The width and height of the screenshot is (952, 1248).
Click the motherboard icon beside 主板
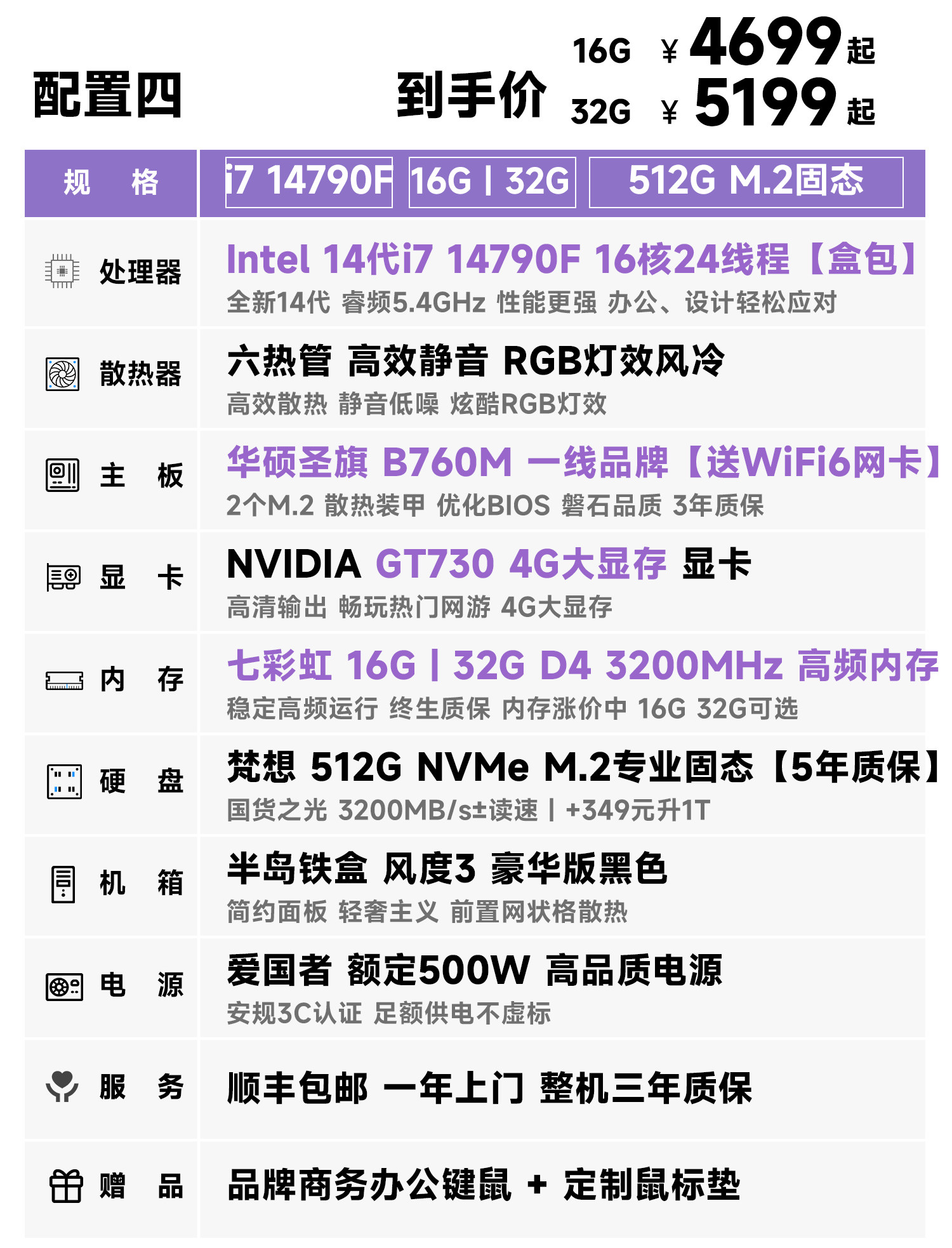[63, 475]
